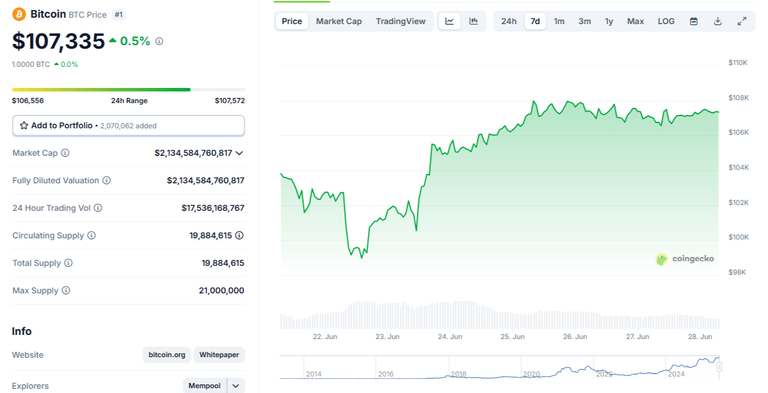Select the line chart view icon

click(449, 21)
